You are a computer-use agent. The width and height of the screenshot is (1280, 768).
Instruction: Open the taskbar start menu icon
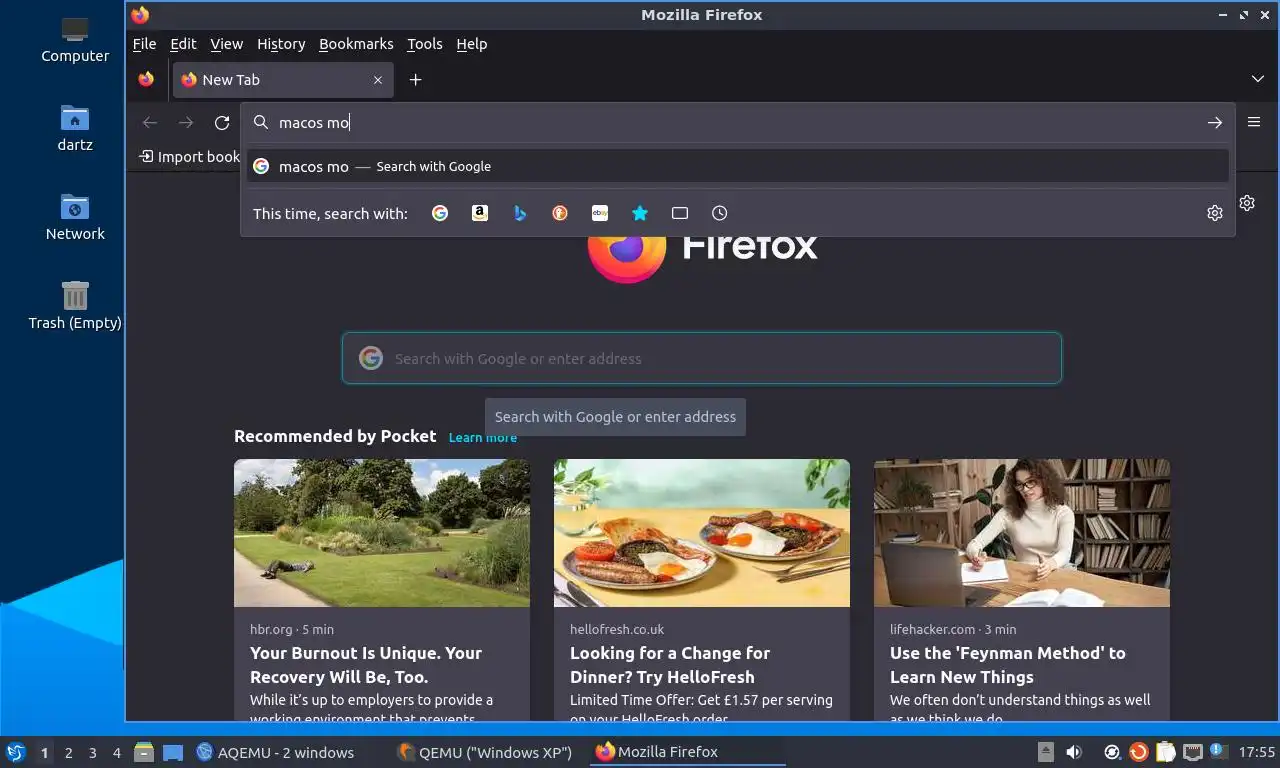pos(15,752)
